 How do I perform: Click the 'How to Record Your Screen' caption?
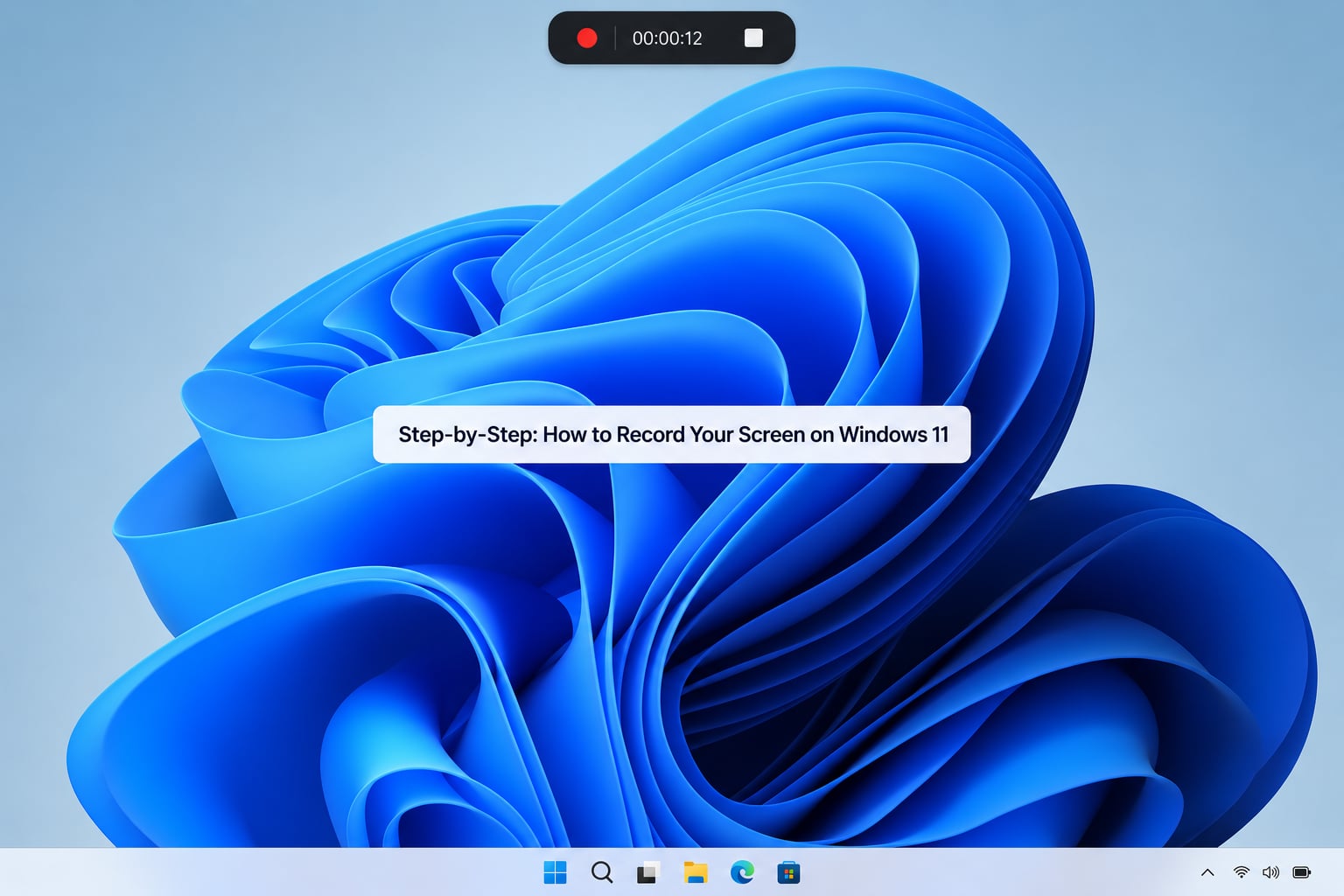[672, 435]
